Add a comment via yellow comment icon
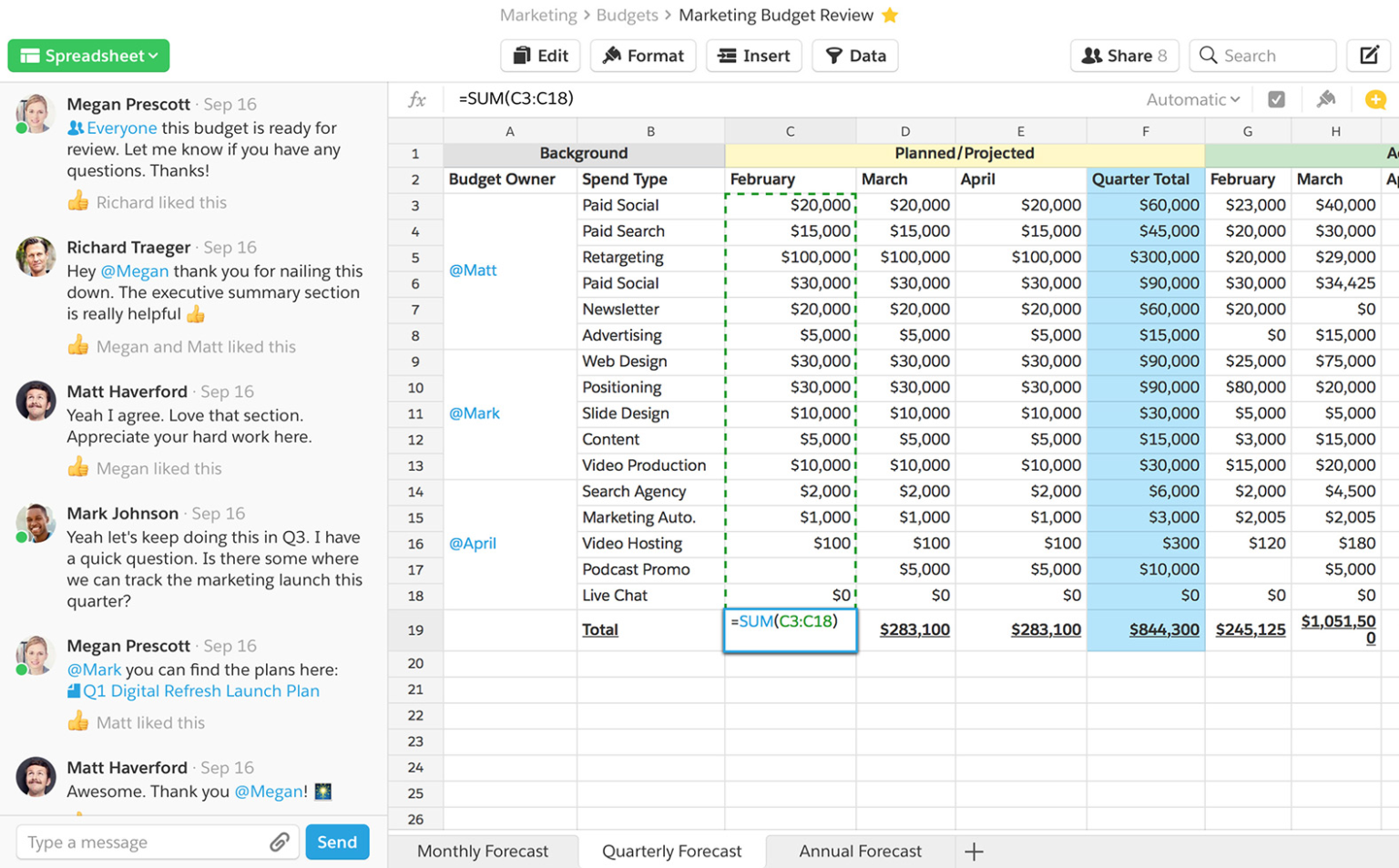Viewport: 1399px width, 868px height. [x=1376, y=99]
